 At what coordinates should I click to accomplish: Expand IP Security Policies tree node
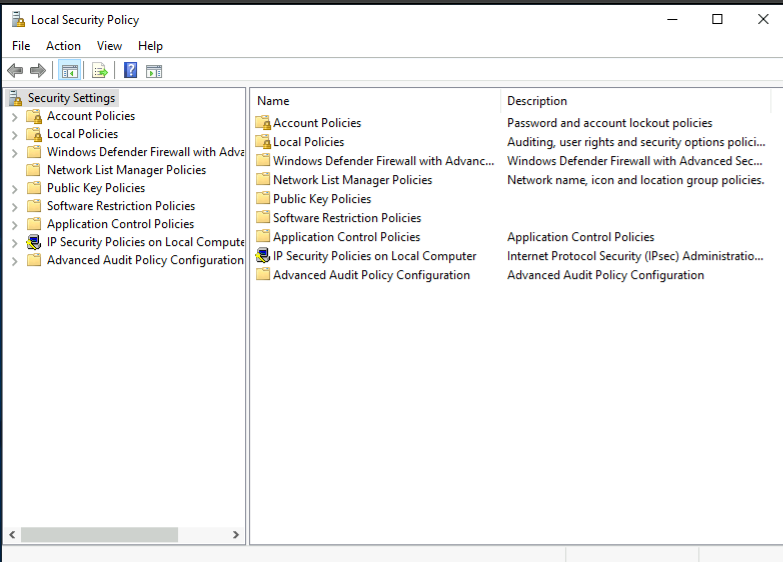pyautogui.click(x=15, y=243)
